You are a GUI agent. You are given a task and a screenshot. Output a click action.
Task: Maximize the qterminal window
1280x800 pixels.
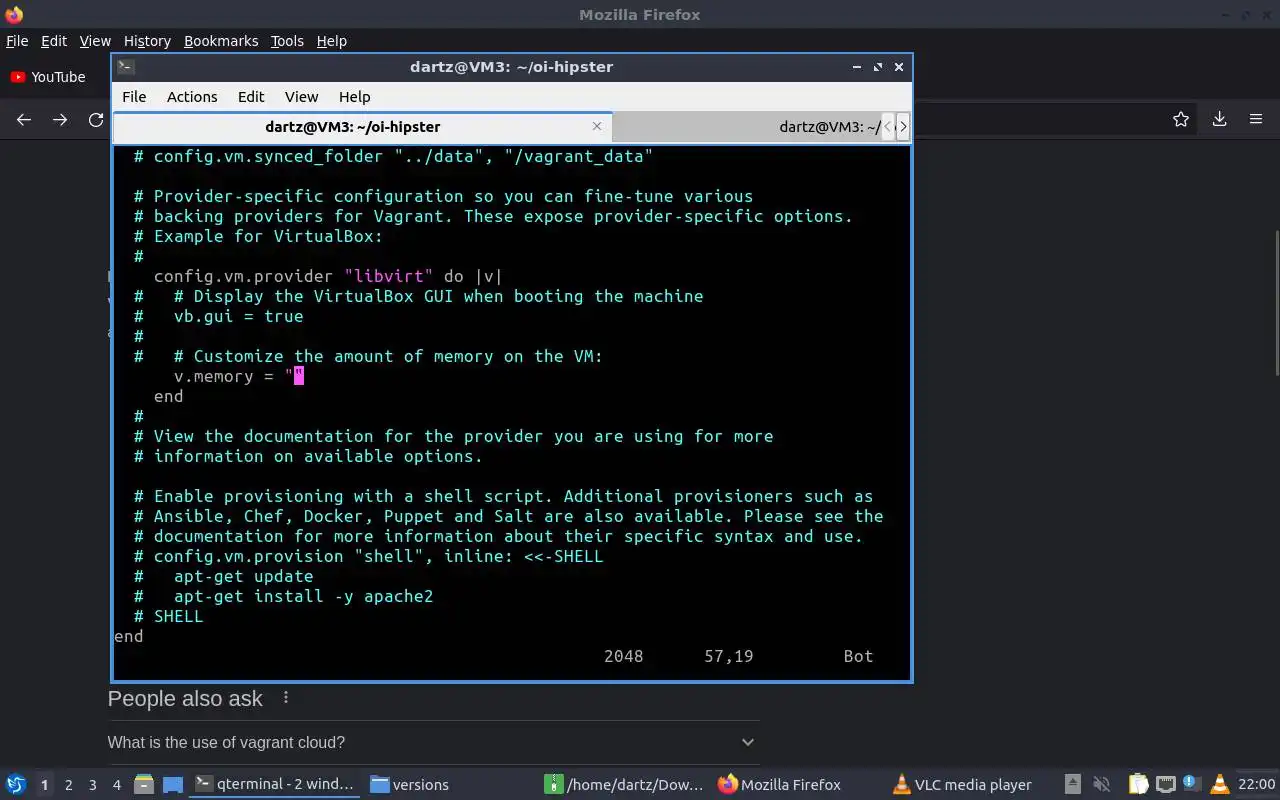[878, 67]
